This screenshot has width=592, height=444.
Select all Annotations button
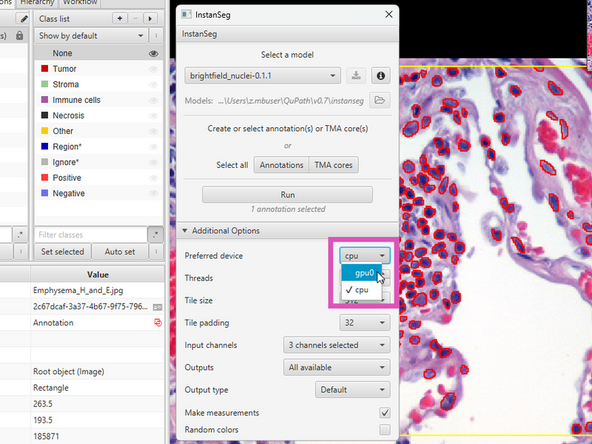(x=281, y=165)
